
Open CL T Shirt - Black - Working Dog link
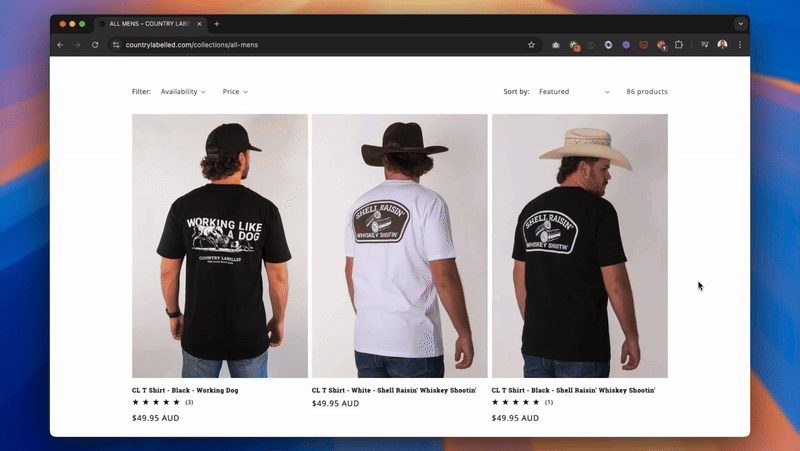click(x=185, y=390)
